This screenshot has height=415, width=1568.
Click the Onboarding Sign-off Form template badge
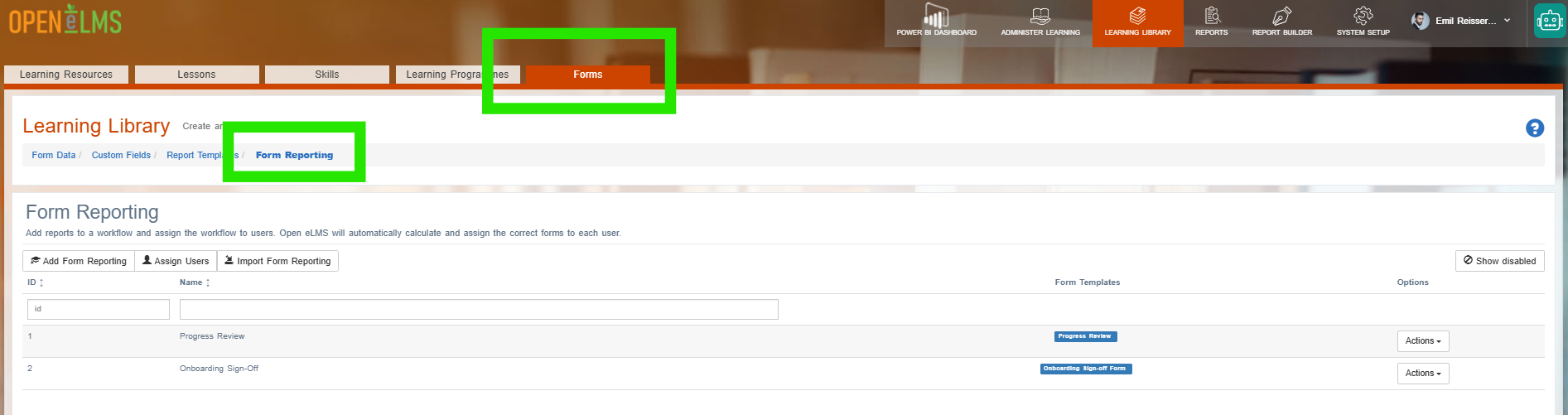tap(1086, 369)
